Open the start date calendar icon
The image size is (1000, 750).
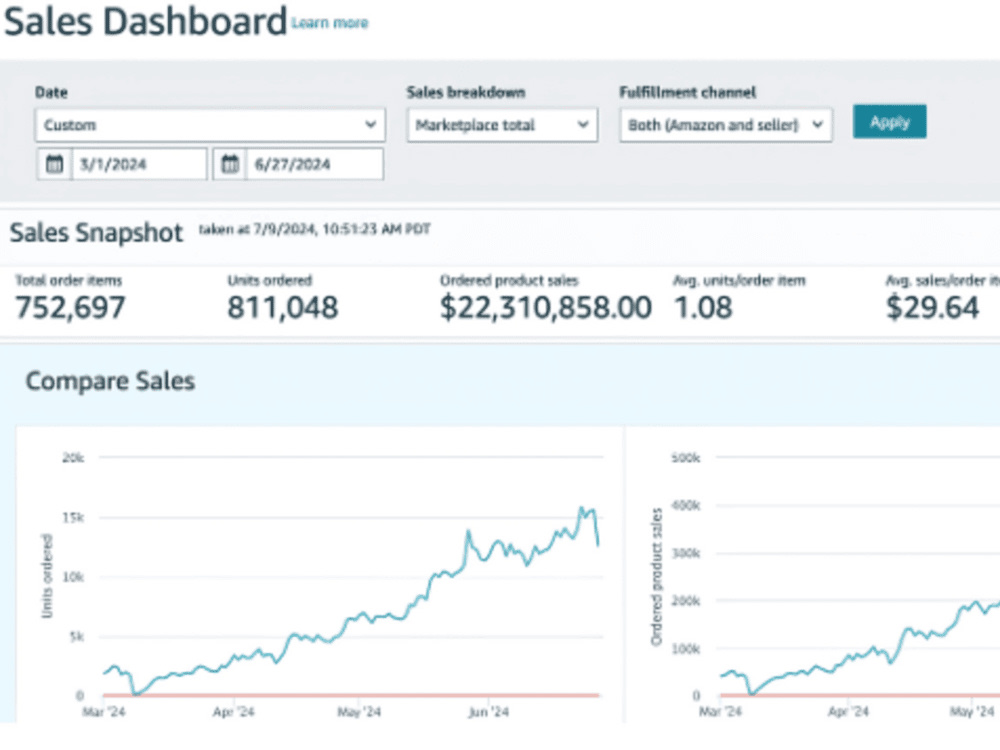point(55,164)
